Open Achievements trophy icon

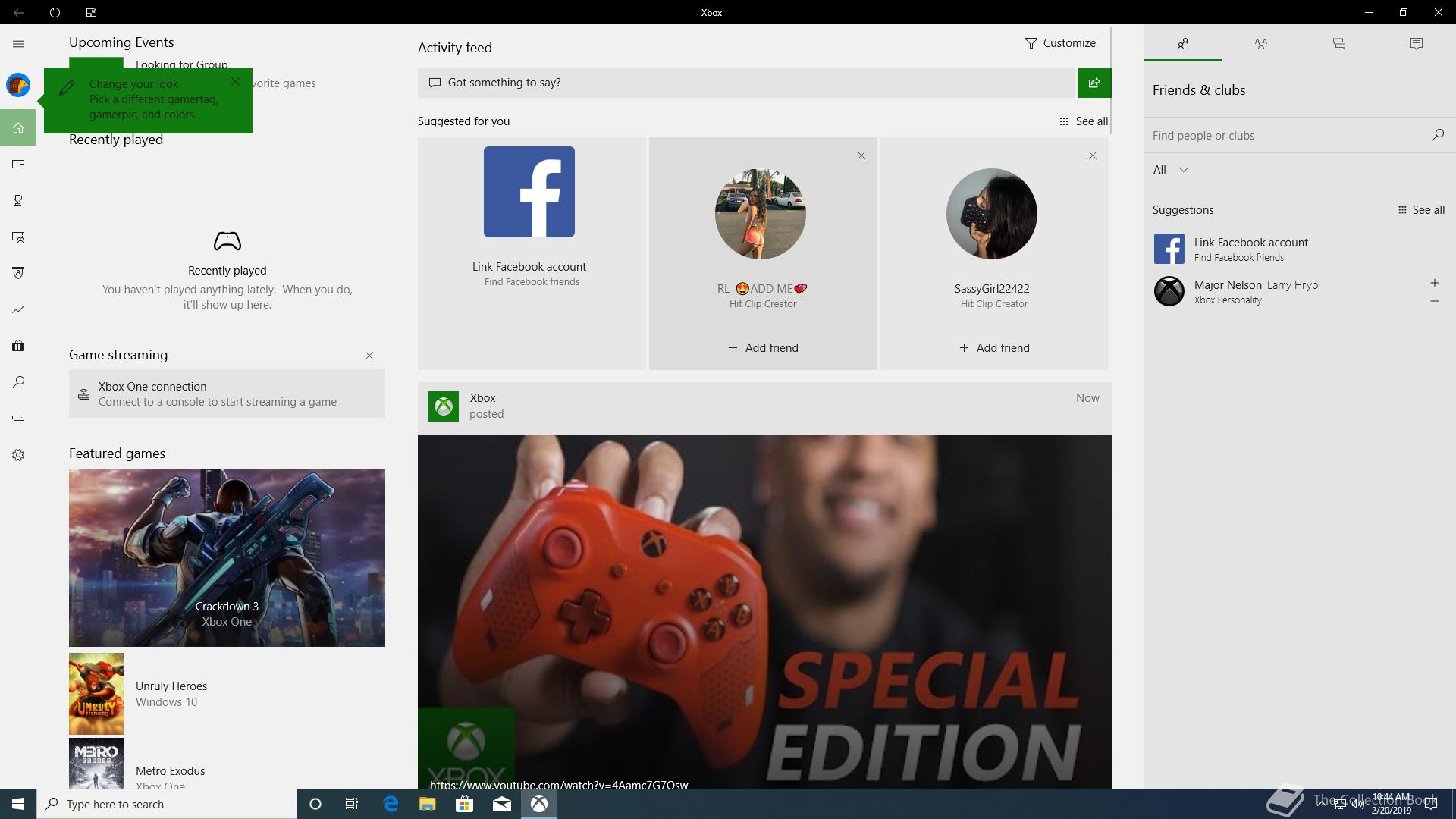pyautogui.click(x=18, y=200)
